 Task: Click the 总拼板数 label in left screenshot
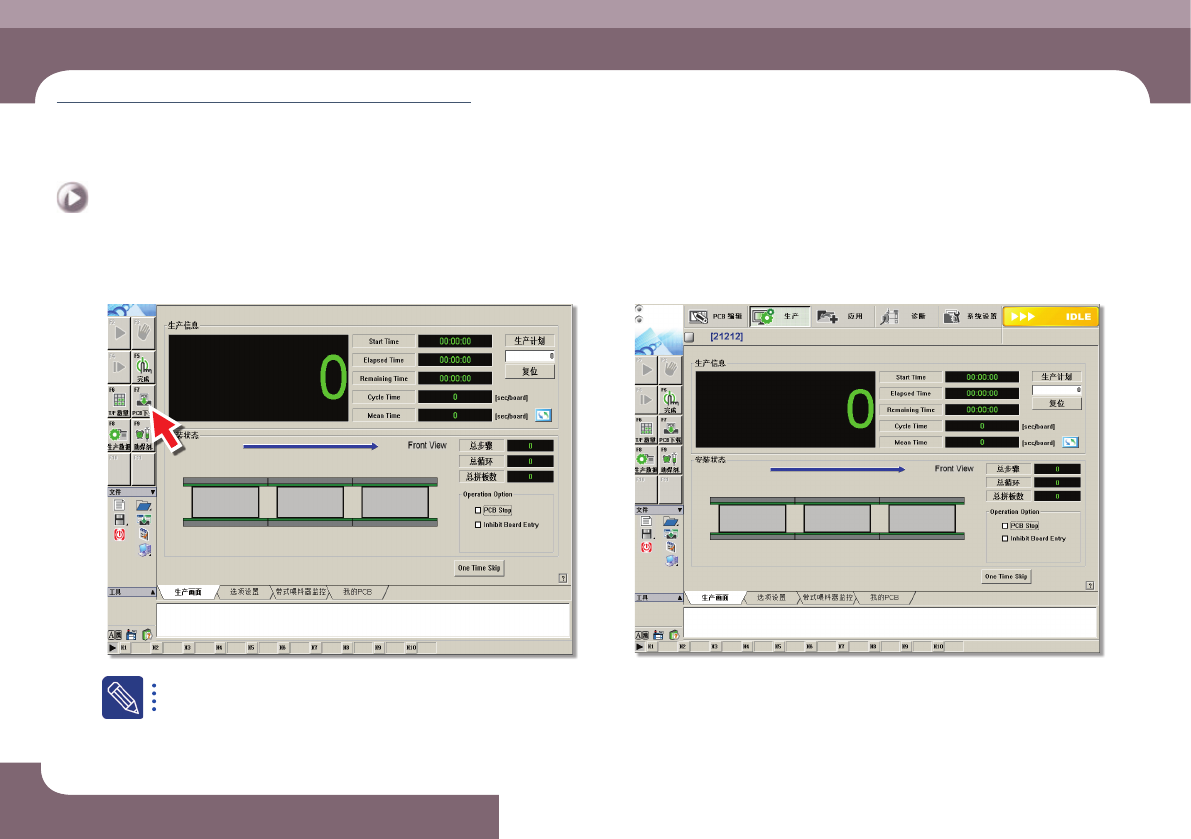point(482,477)
